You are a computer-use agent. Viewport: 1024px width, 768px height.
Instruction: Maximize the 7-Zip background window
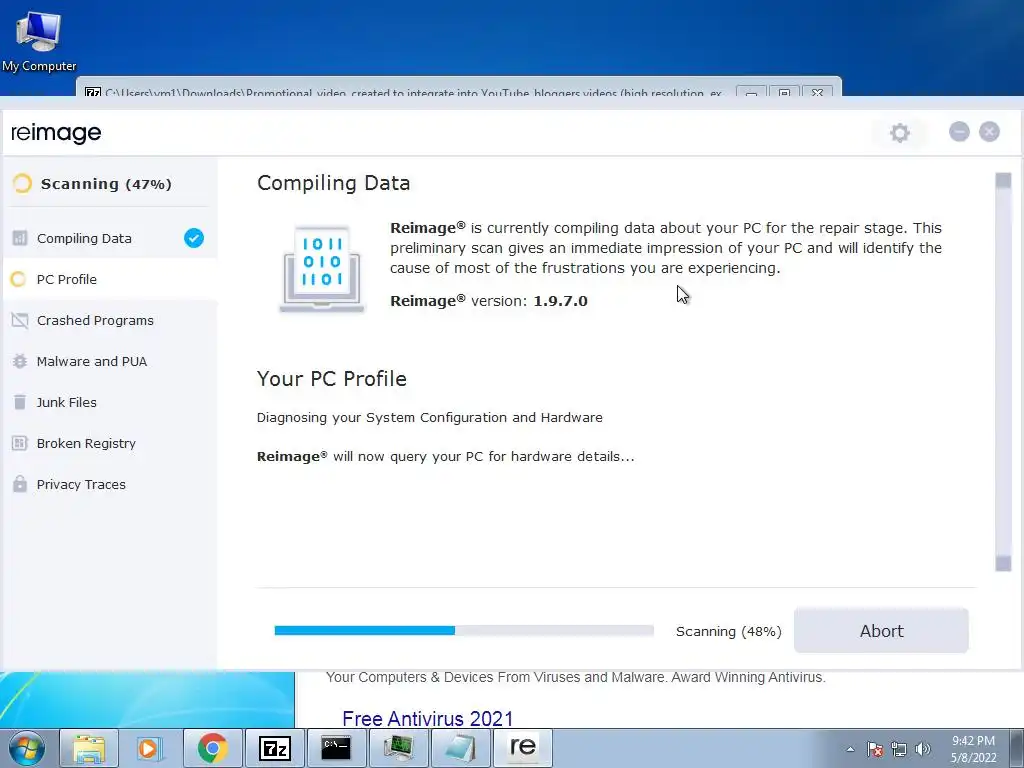tap(784, 92)
